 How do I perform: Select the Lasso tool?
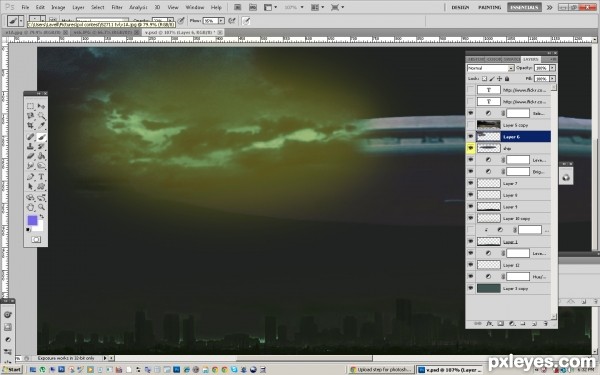coord(30,116)
